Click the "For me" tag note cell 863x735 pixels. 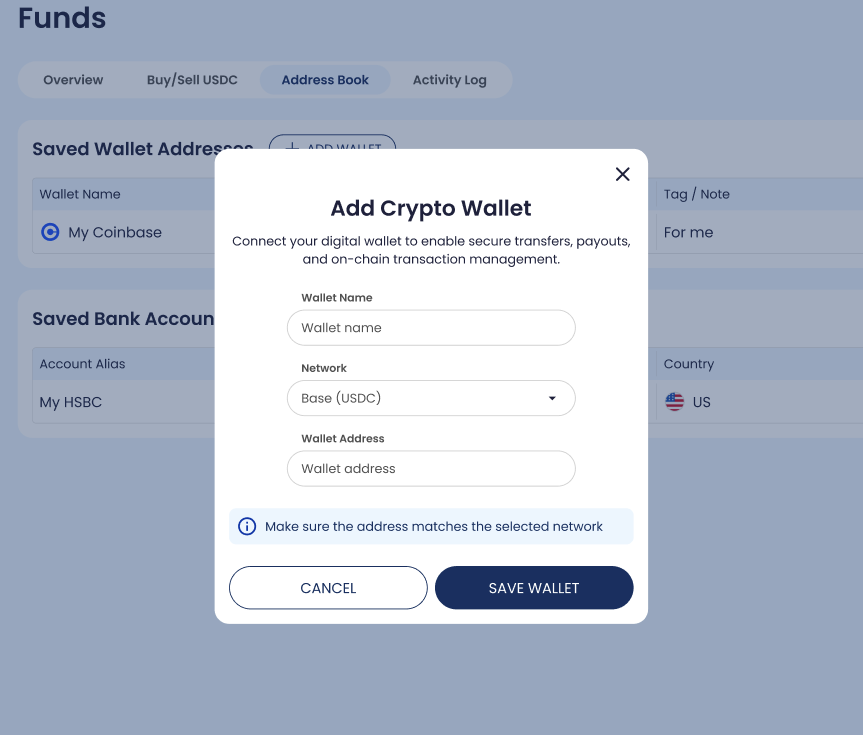[x=689, y=232]
